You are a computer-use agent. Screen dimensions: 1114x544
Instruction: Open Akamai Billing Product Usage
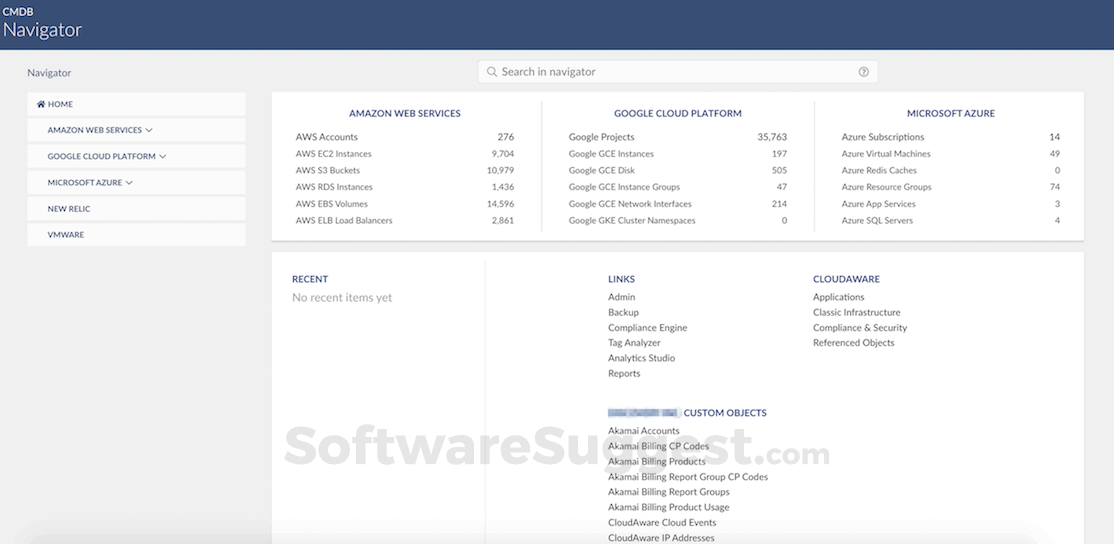coord(669,507)
